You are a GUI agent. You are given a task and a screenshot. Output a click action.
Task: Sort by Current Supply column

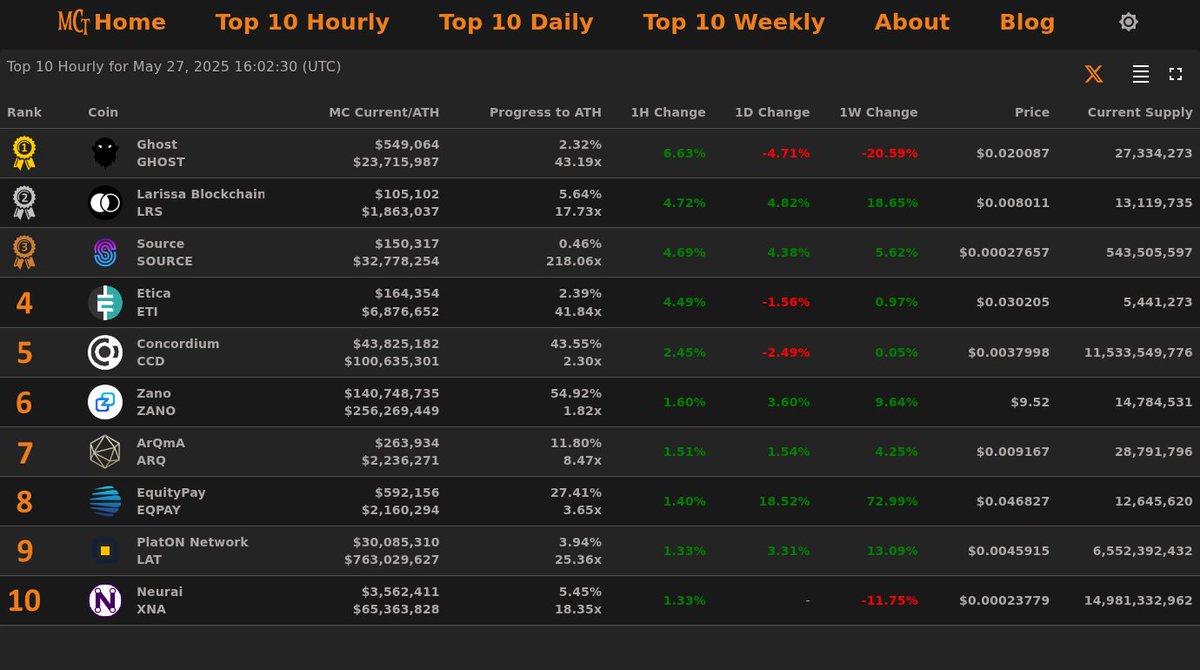1140,113
